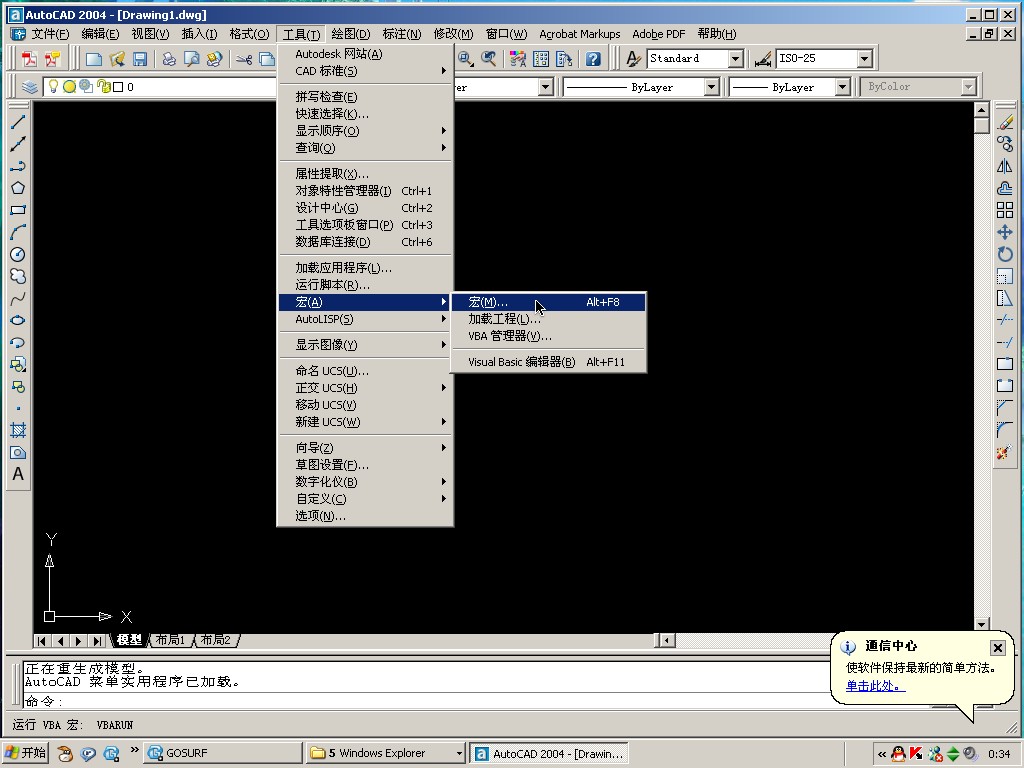
Task: Click the horizontal scrollbar left arrow
Action: [x=665, y=641]
